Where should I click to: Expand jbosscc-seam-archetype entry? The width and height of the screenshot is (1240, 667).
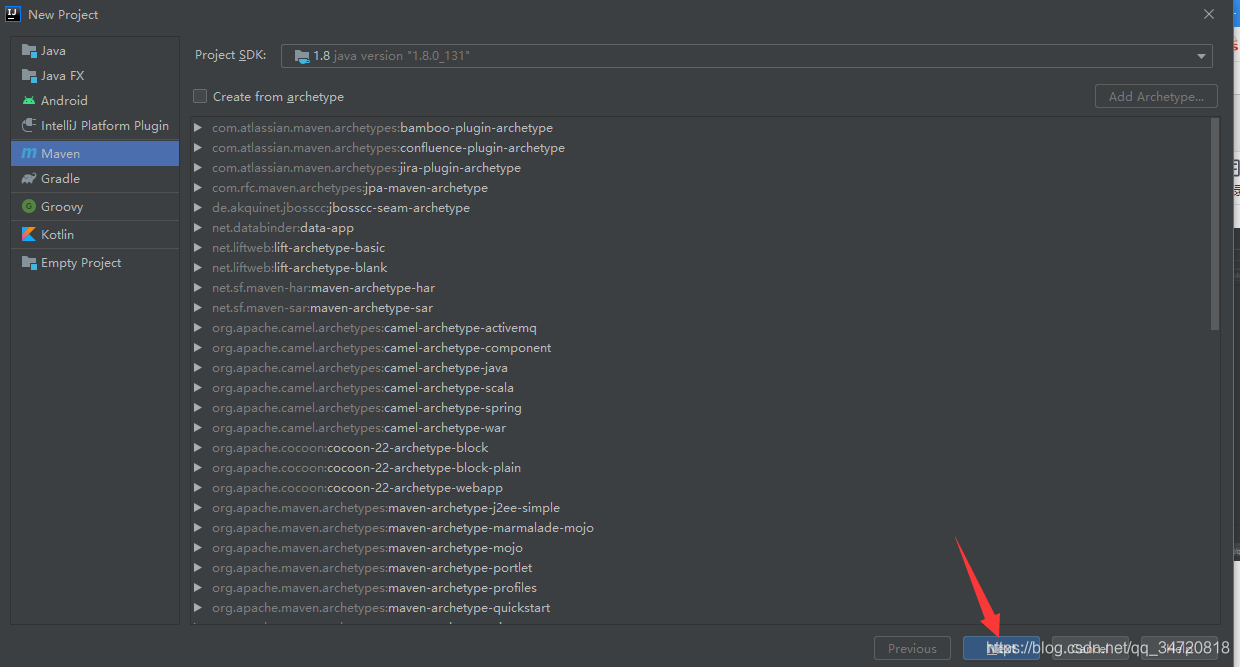click(198, 208)
